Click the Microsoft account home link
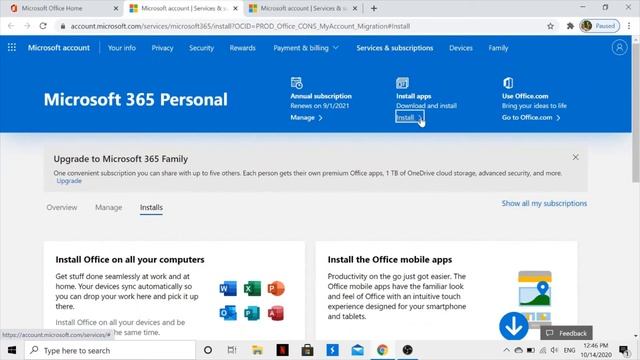The height and width of the screenshot is (360, 640). [59, 48]
